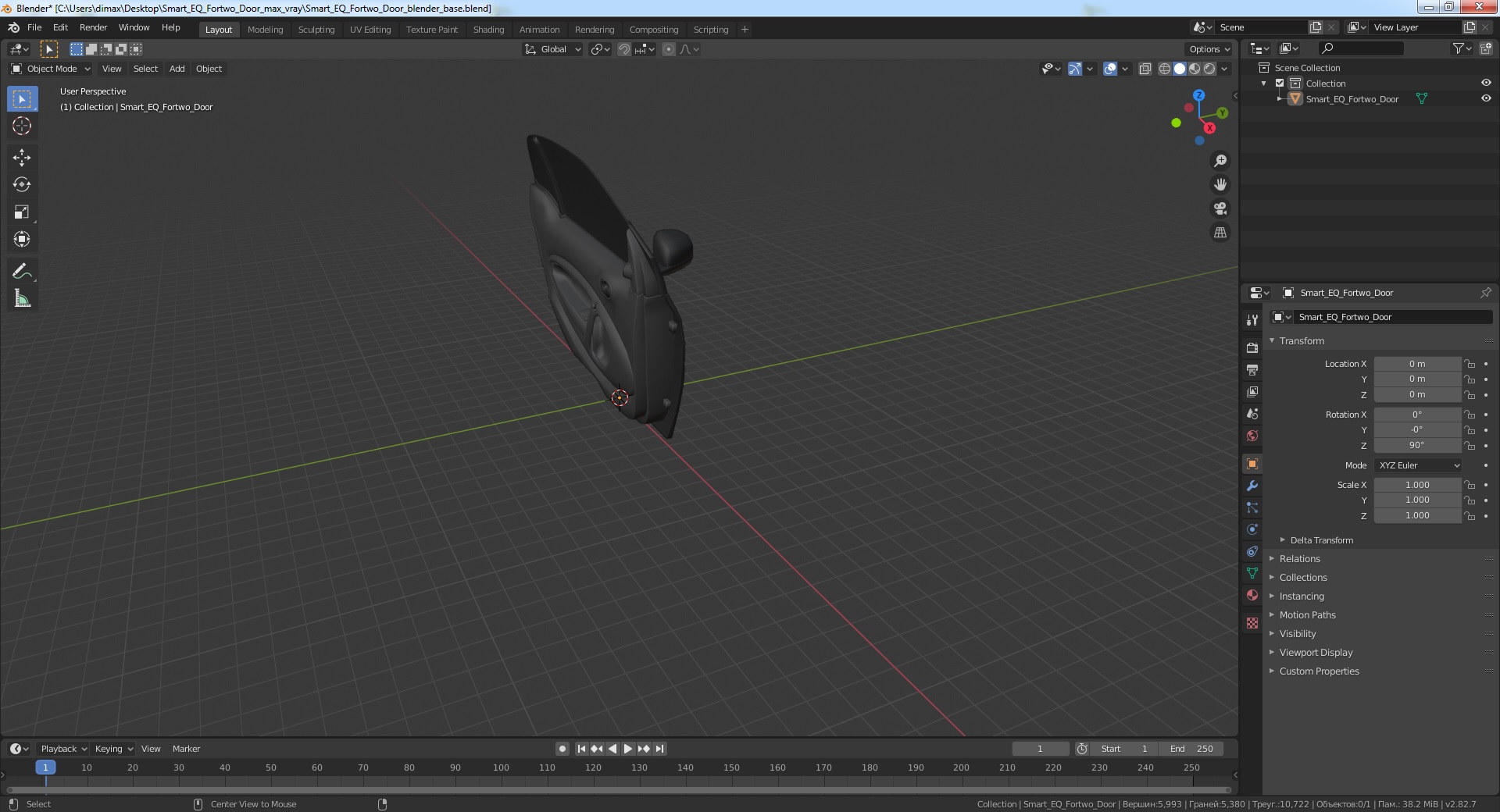Switch orthographic/perspective grid icon

1220,233
